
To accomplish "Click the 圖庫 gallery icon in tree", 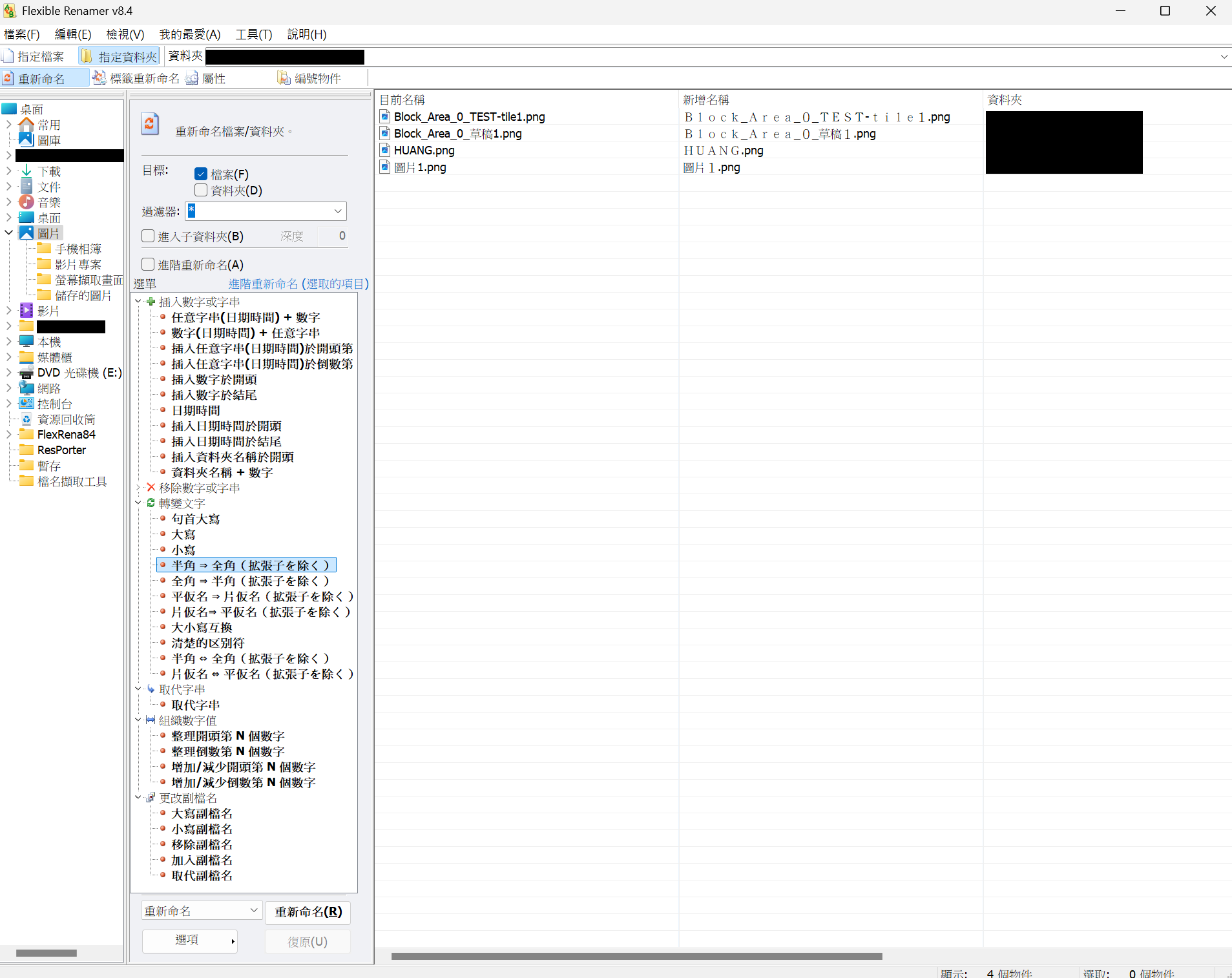I will (26, 140).
